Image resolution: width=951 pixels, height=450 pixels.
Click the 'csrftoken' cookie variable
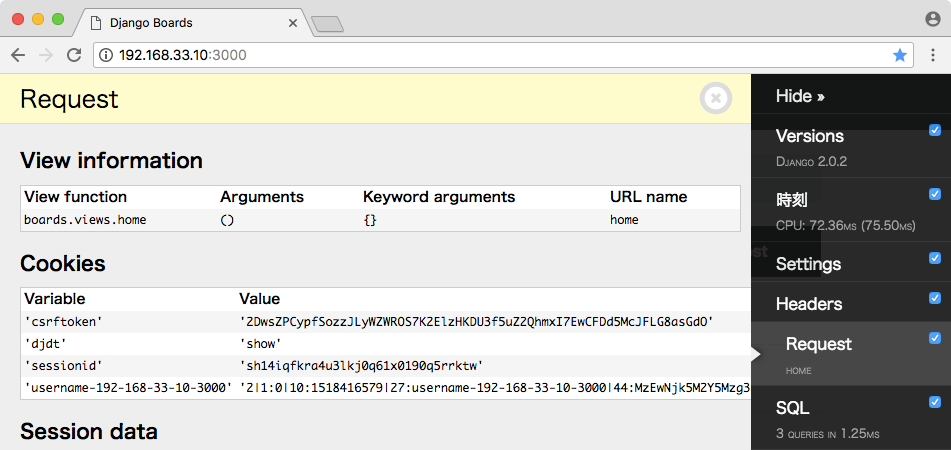click(x=63, y=322)
